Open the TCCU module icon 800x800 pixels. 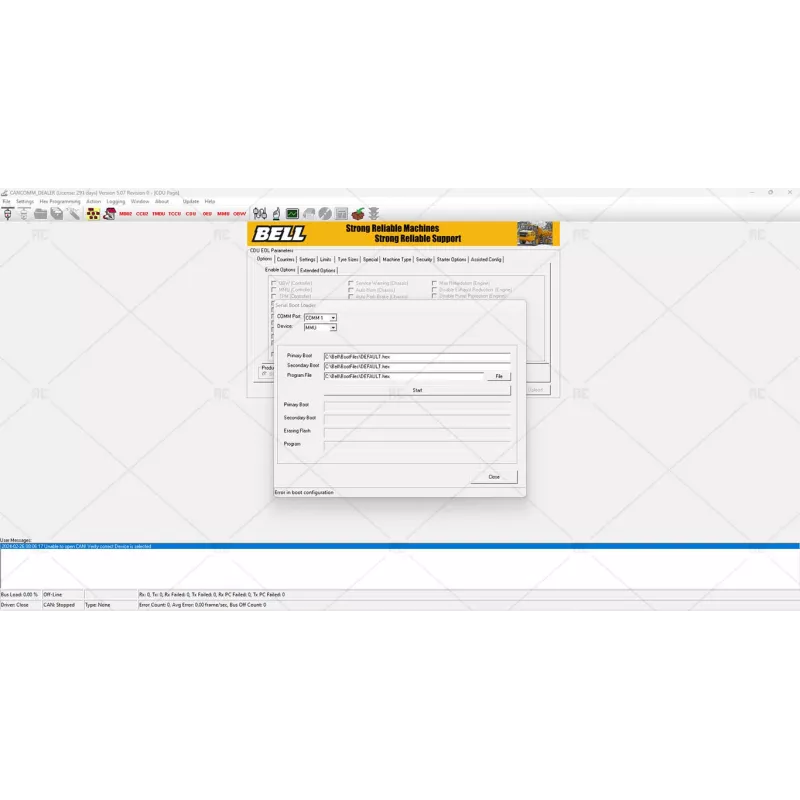(x=176, y=213)
